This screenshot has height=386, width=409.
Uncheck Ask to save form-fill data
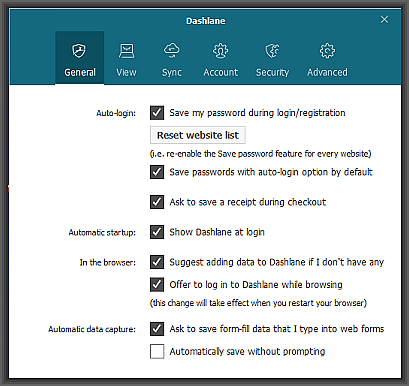point(157,329)
